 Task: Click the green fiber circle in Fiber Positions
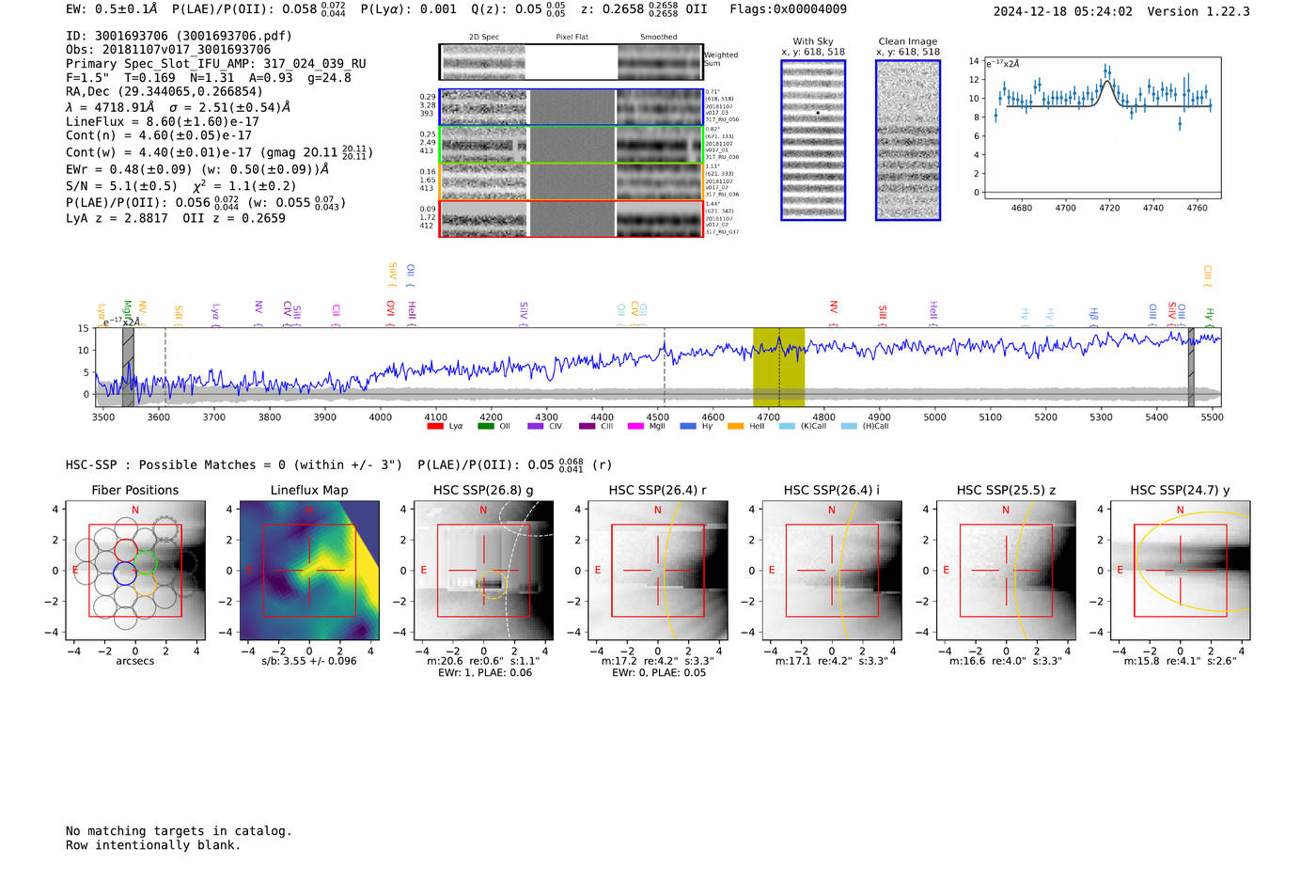(145, 562)
